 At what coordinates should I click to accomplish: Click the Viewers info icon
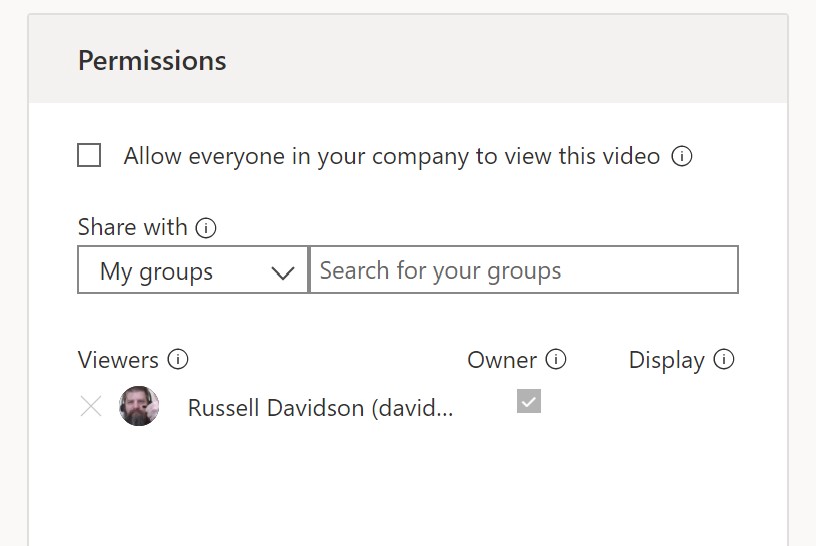point(177,359)
